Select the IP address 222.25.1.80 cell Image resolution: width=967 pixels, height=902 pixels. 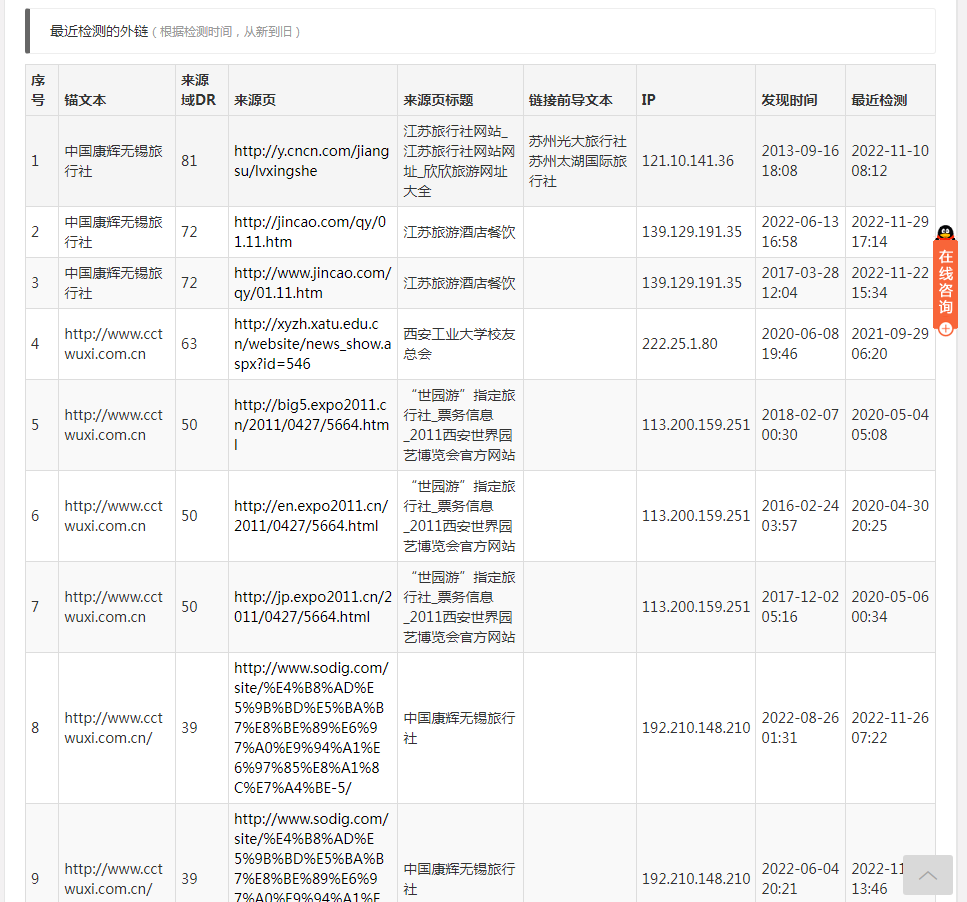coord(680,344)
